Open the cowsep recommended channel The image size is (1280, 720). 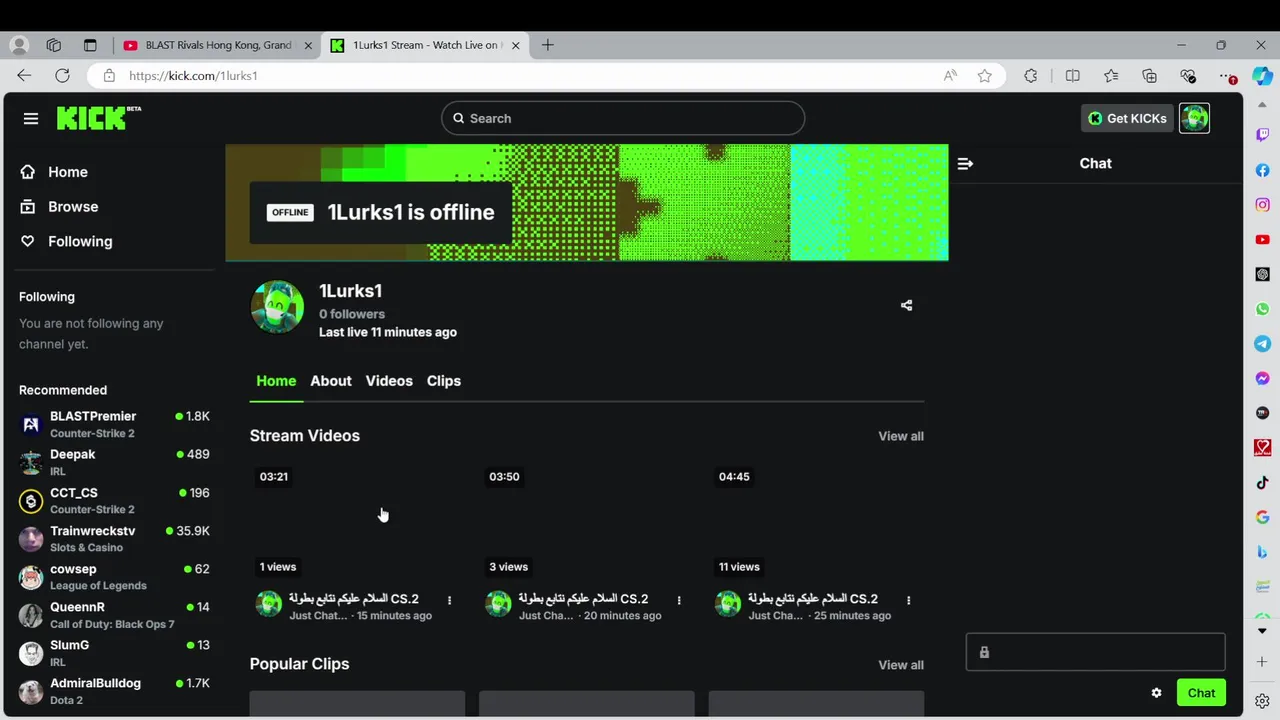coord(114,576)
